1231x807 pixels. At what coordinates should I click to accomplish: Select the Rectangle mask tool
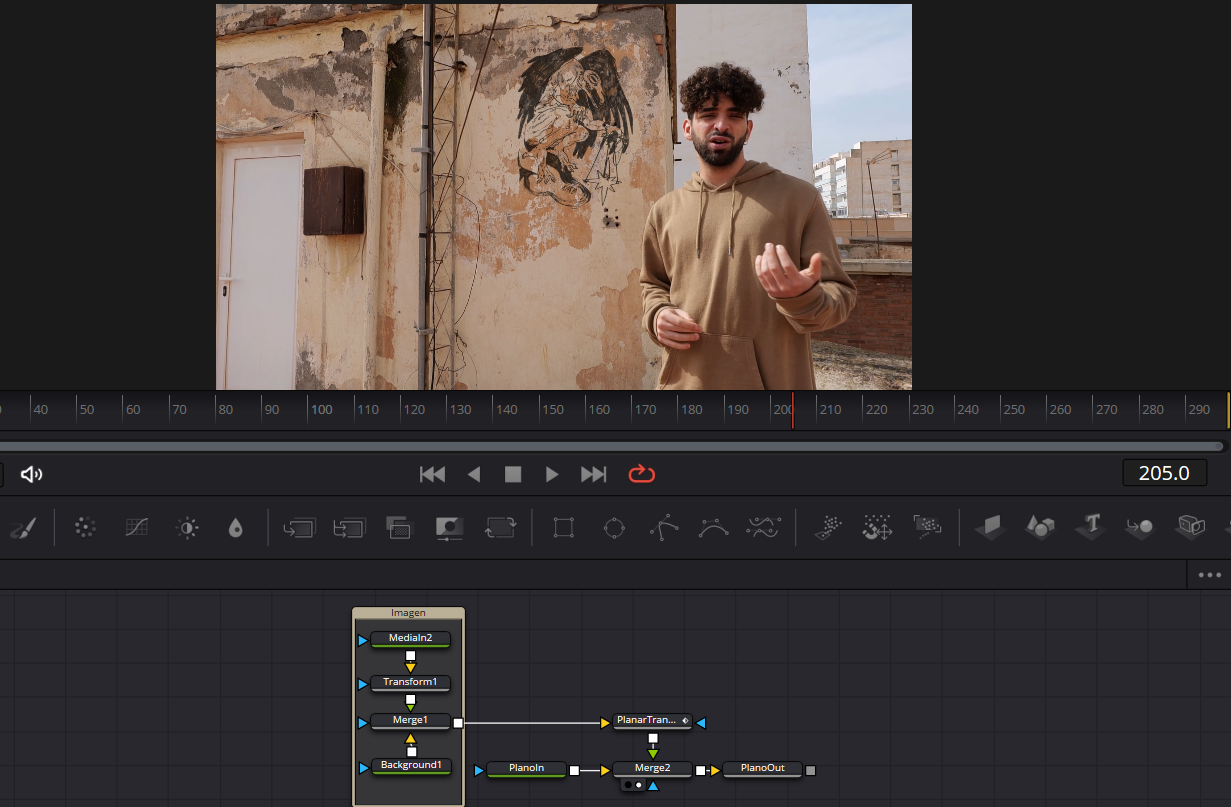563,527
